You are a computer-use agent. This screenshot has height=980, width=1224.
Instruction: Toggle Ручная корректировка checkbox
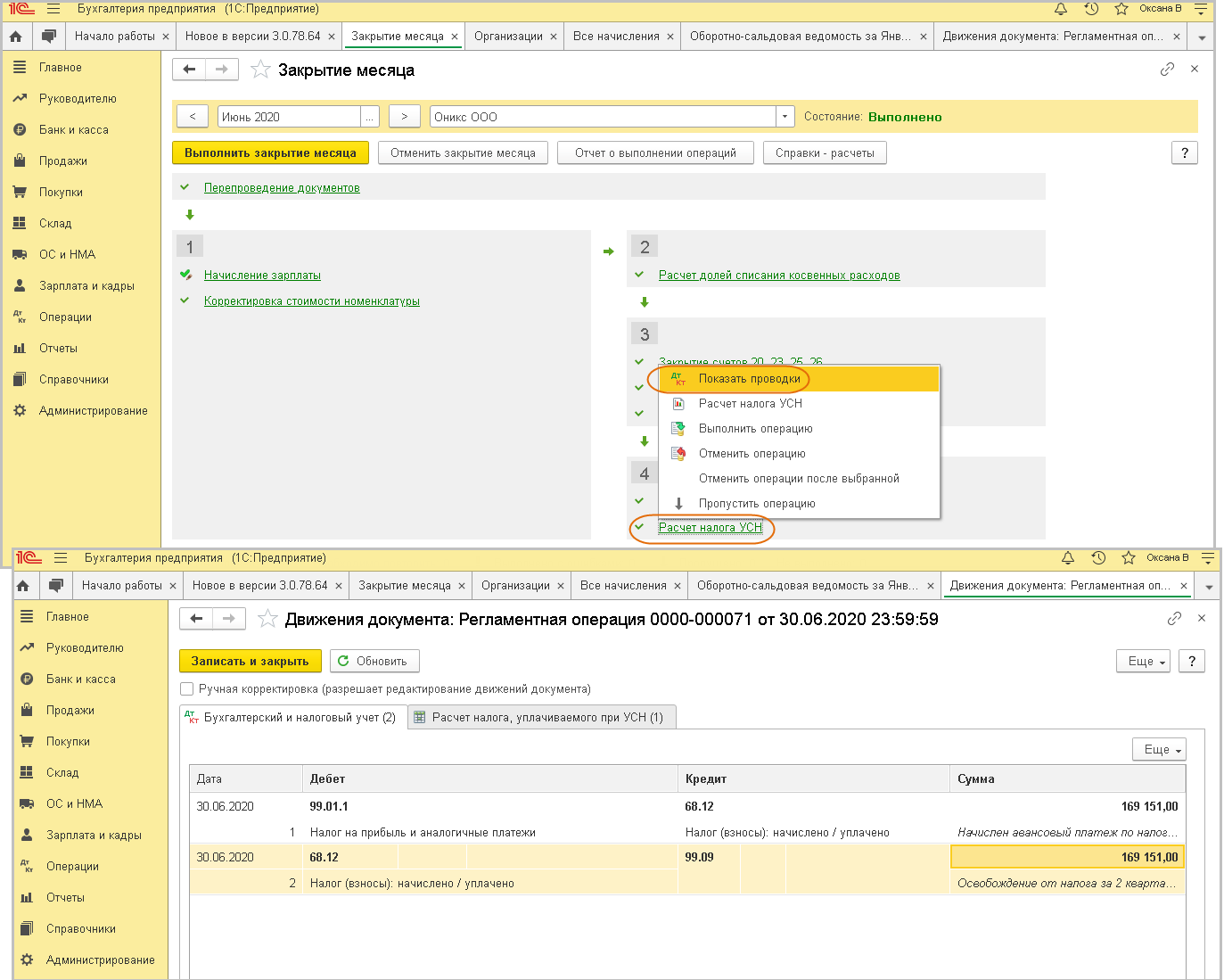tap(187, 688)
